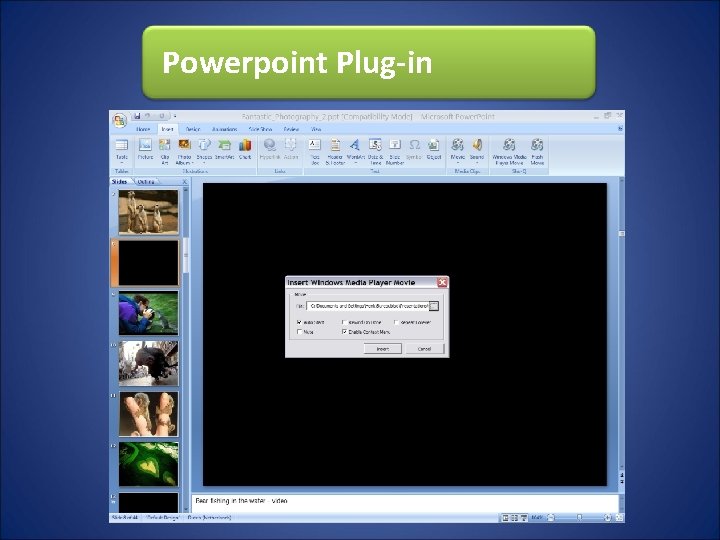Select the photographer with penguin slide thumbnail

pos(148,313)
